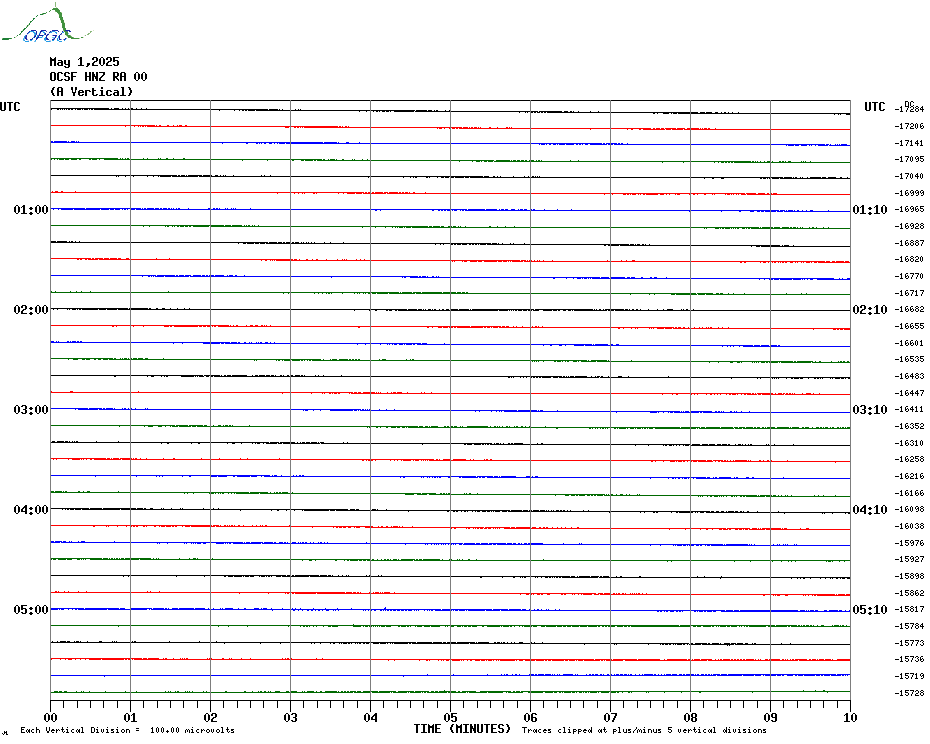Click the DC offset value -16535
The width and height of the screenshot is (930, 744).
click(x=909, y=360)
